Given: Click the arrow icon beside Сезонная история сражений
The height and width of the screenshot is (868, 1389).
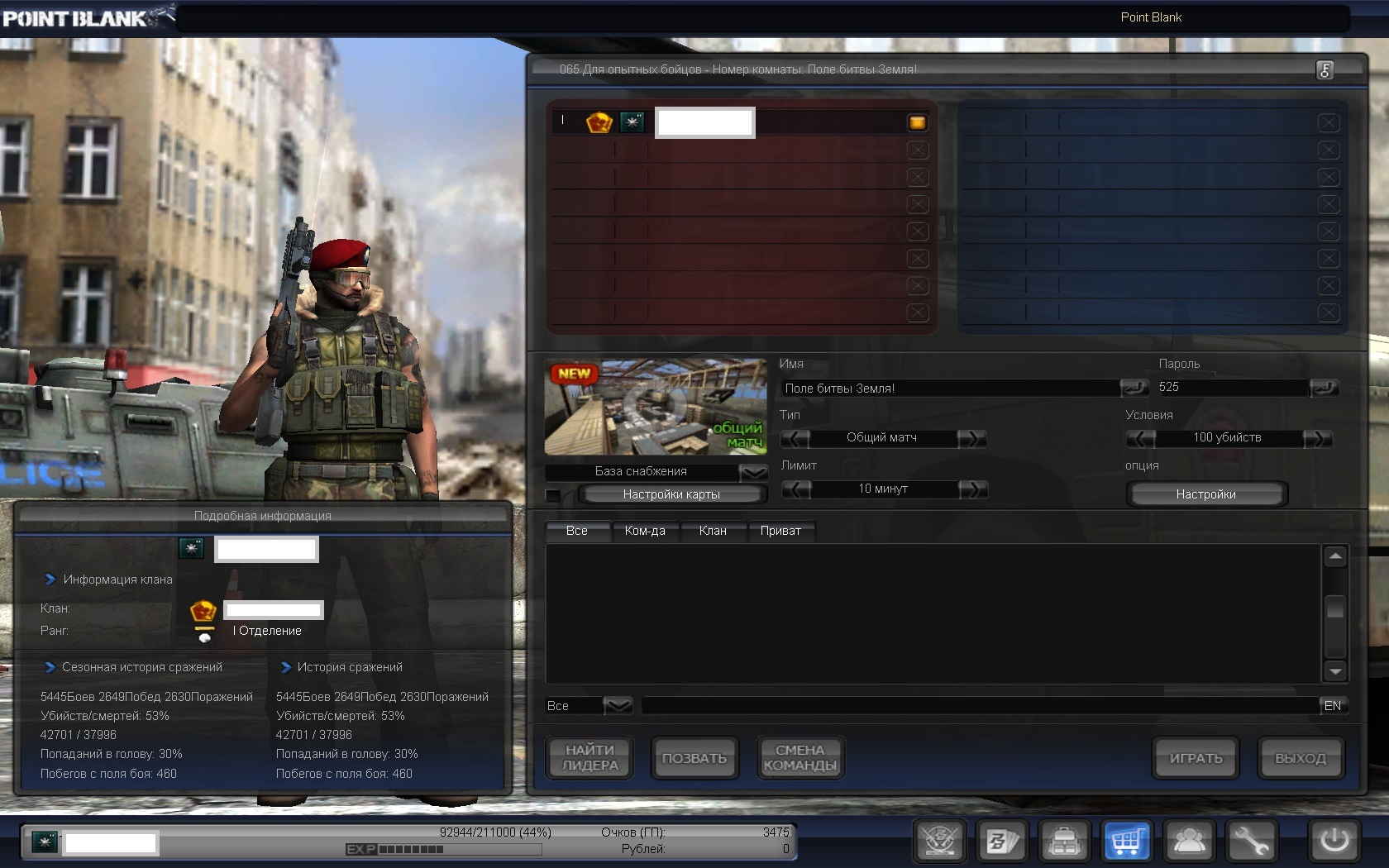Looking at the screenshot, I should pyautogui.click(x=50, y=667).
